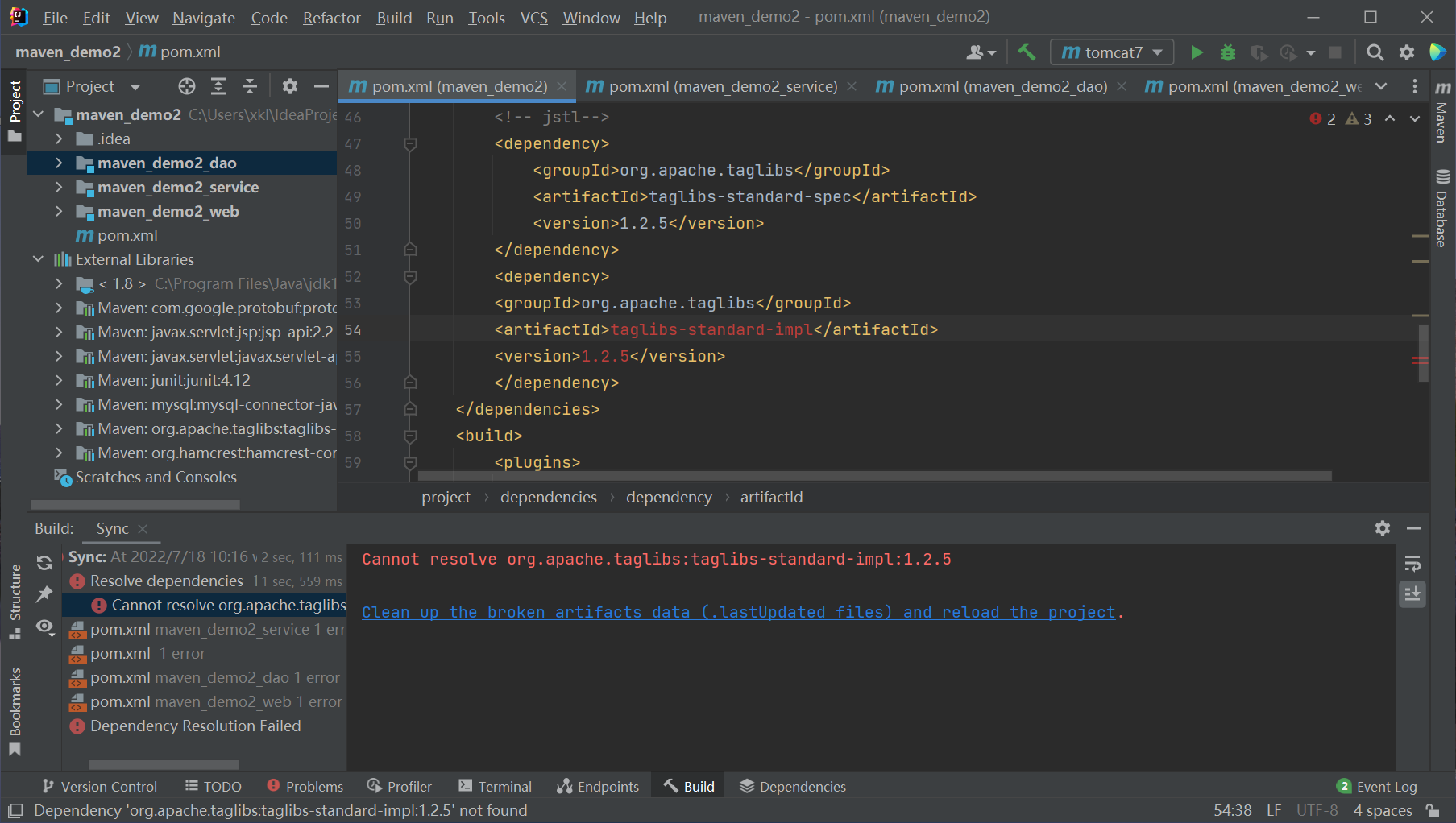Expand all in Project panel

pos(218,86)
